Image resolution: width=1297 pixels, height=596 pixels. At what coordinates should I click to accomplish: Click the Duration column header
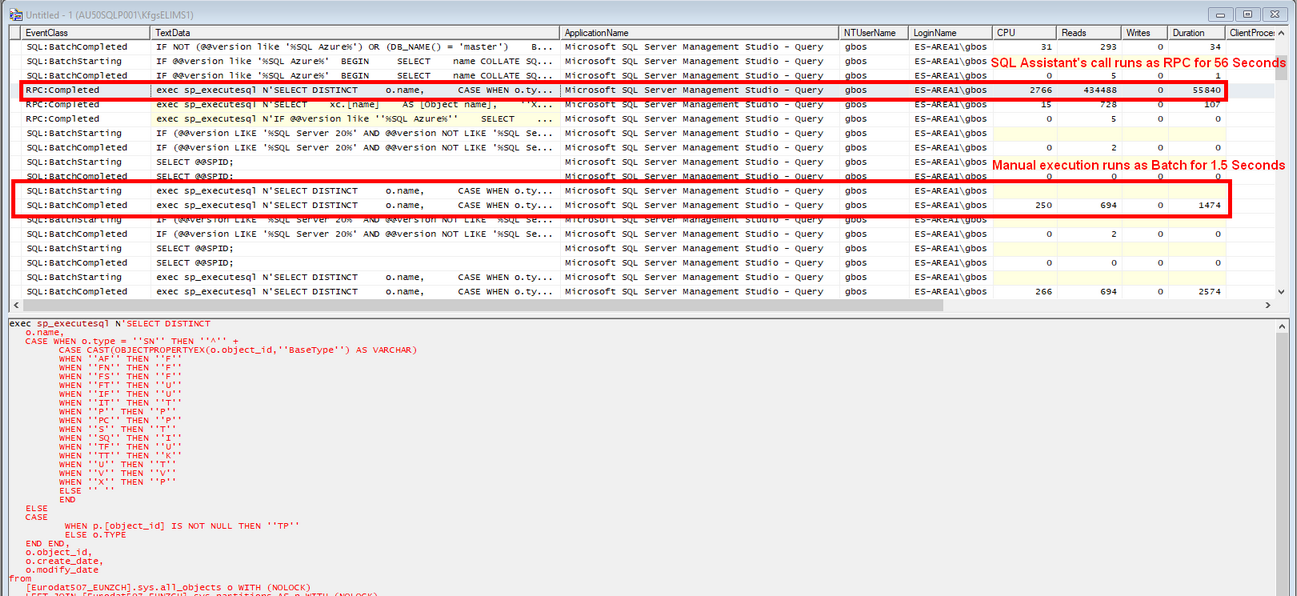(1197, 33)
